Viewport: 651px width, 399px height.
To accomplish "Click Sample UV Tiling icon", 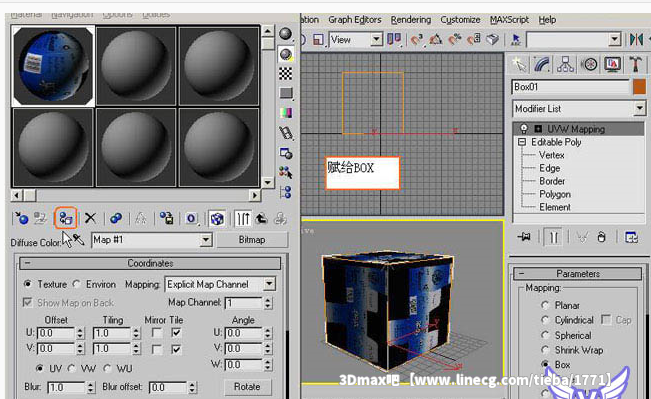I will point(286,93).
